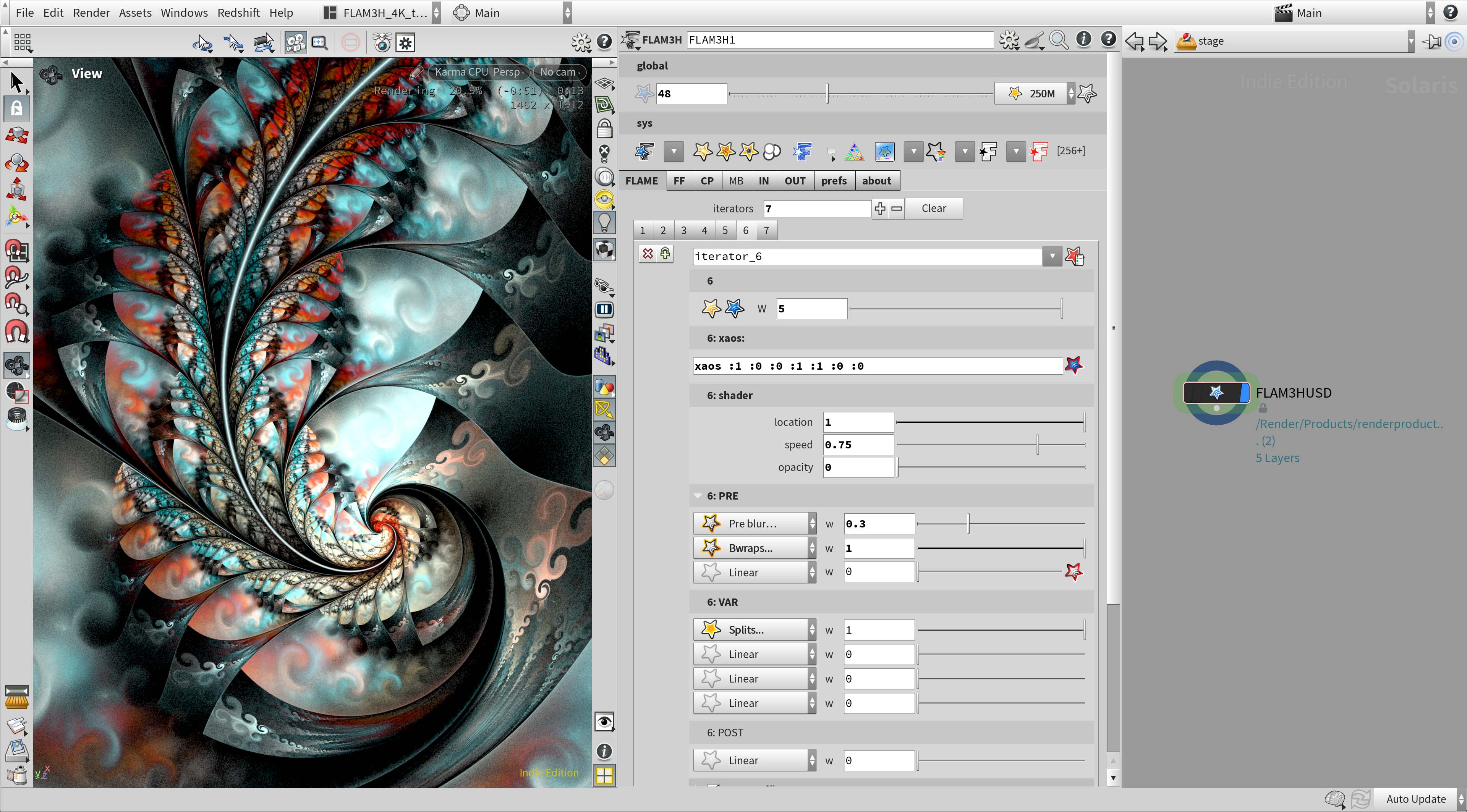The height and width of the screenshot is (812, 1467).
Task: Switch to the prefs tab
Action: coord(834,181)
